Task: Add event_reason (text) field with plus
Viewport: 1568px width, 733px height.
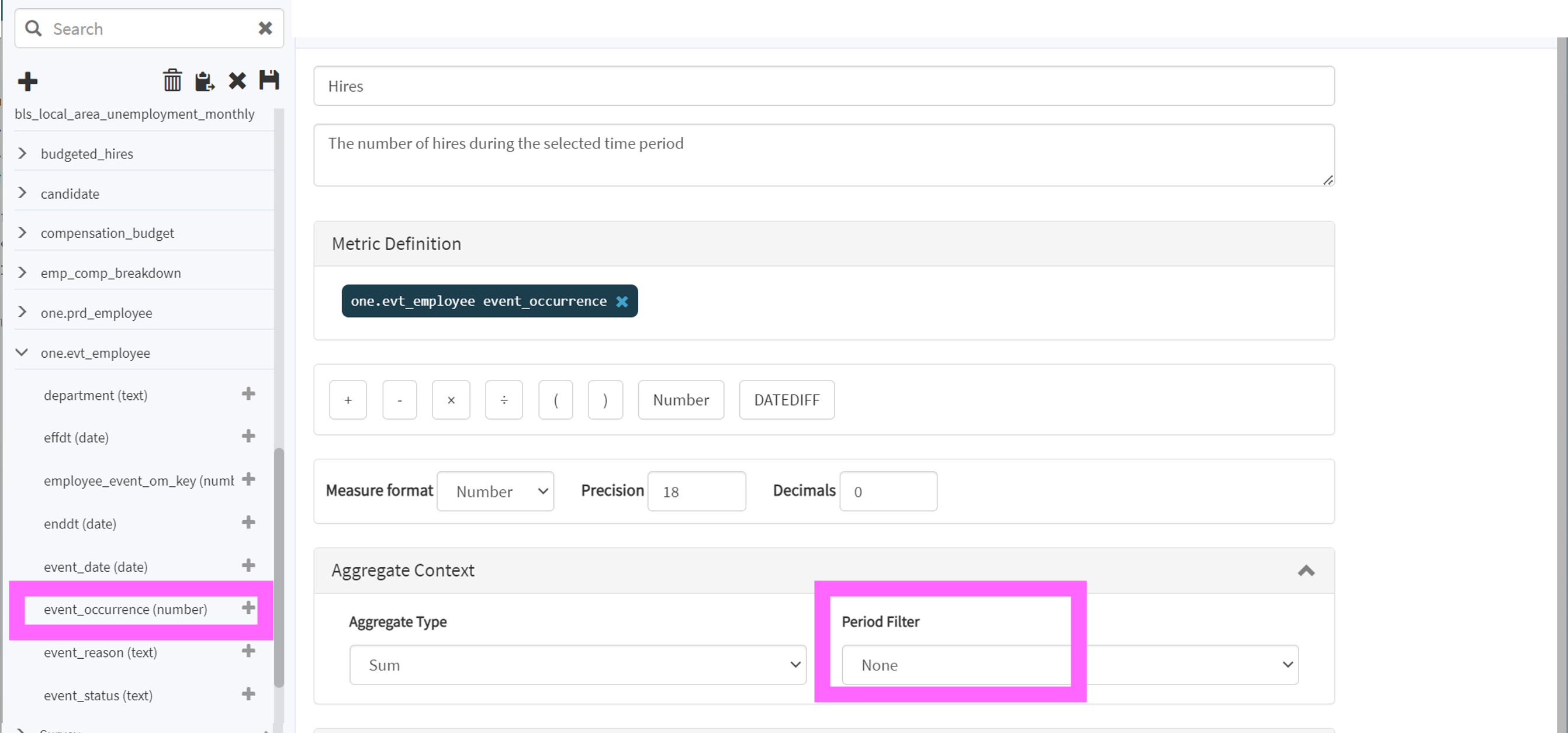Action: coord(248,651)
